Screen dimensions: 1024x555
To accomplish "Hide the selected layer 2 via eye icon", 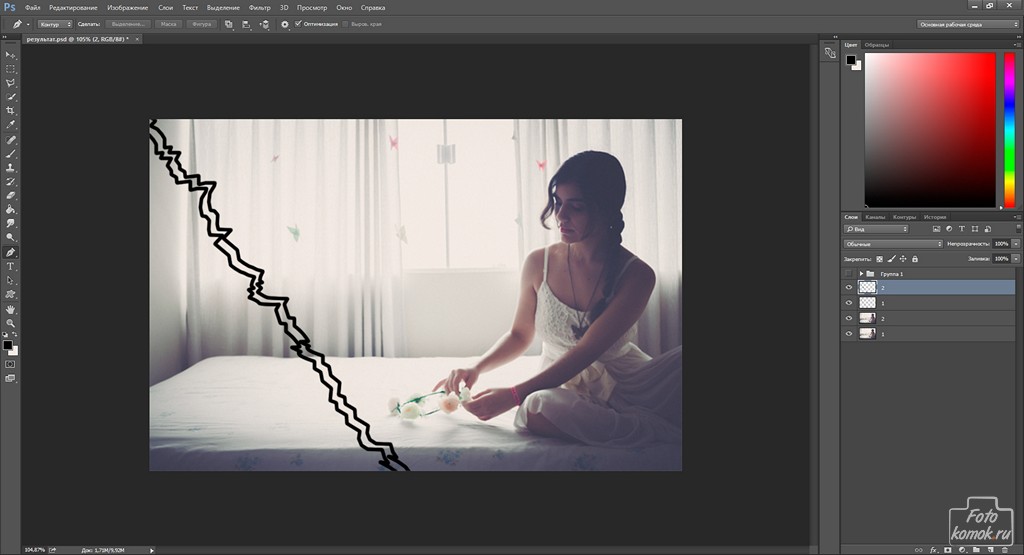I will coord(849,288).
